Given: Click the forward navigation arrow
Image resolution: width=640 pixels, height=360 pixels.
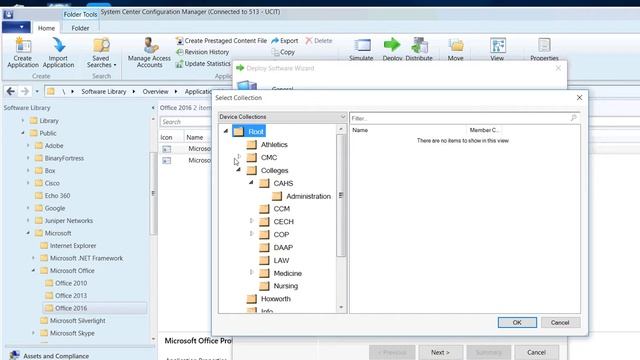Looking at the screenshot, I should 25,91.
